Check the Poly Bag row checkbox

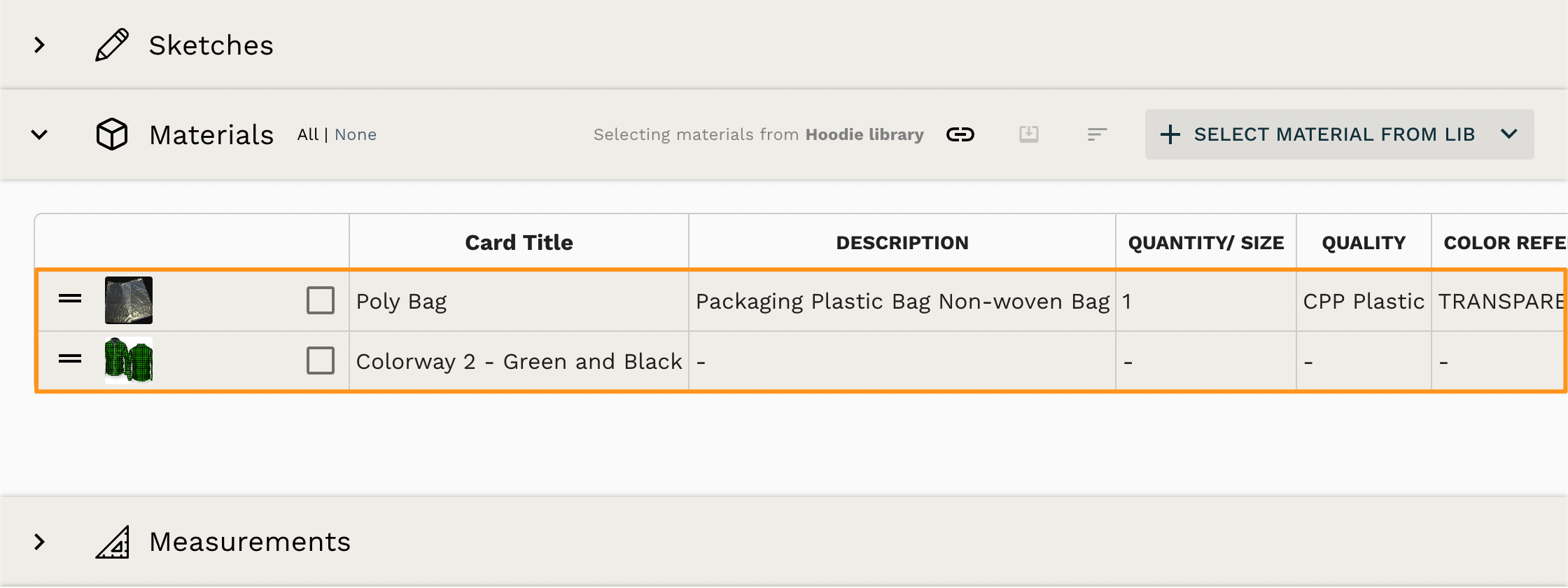[x=321, y=300]
